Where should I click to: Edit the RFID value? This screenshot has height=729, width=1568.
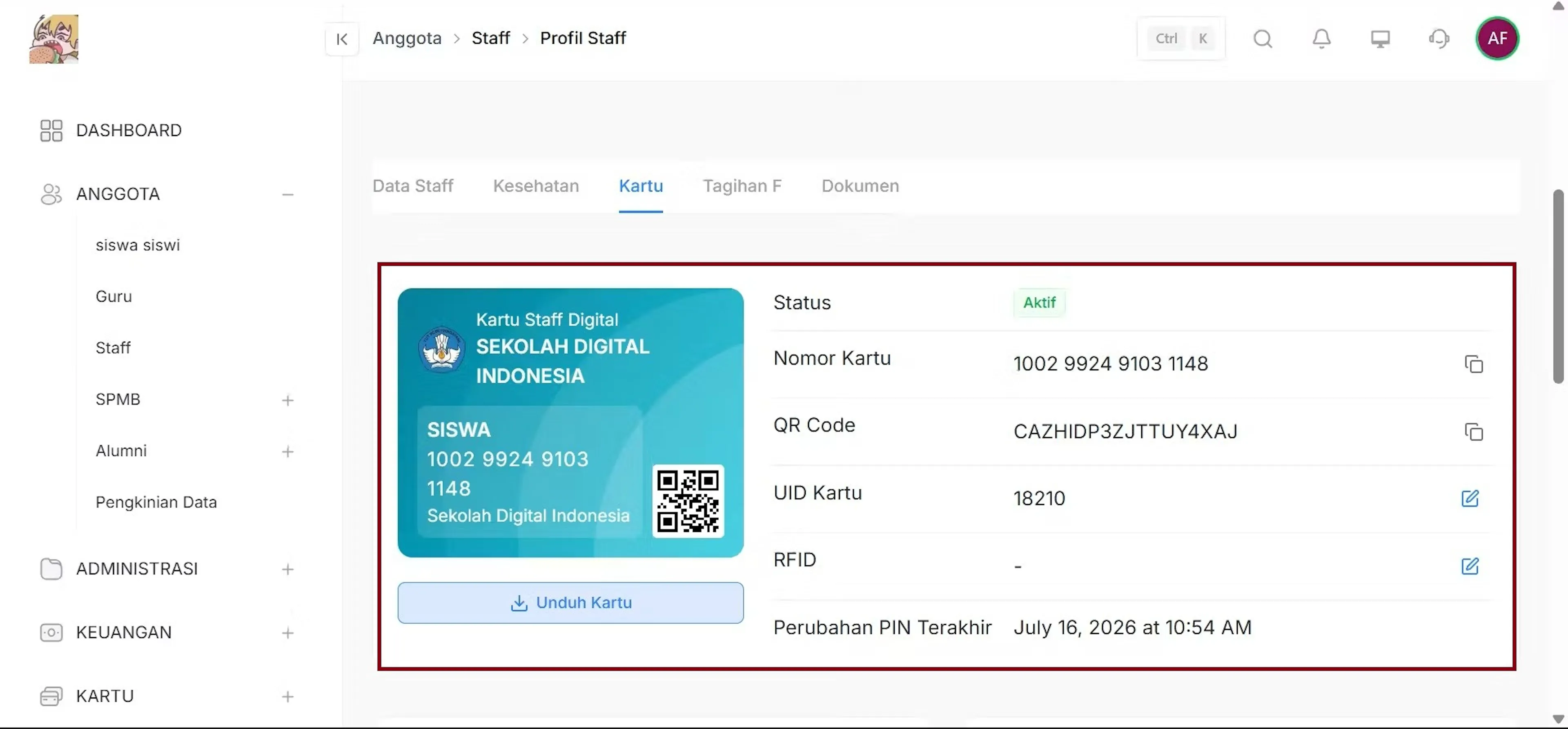point(1470,566)
